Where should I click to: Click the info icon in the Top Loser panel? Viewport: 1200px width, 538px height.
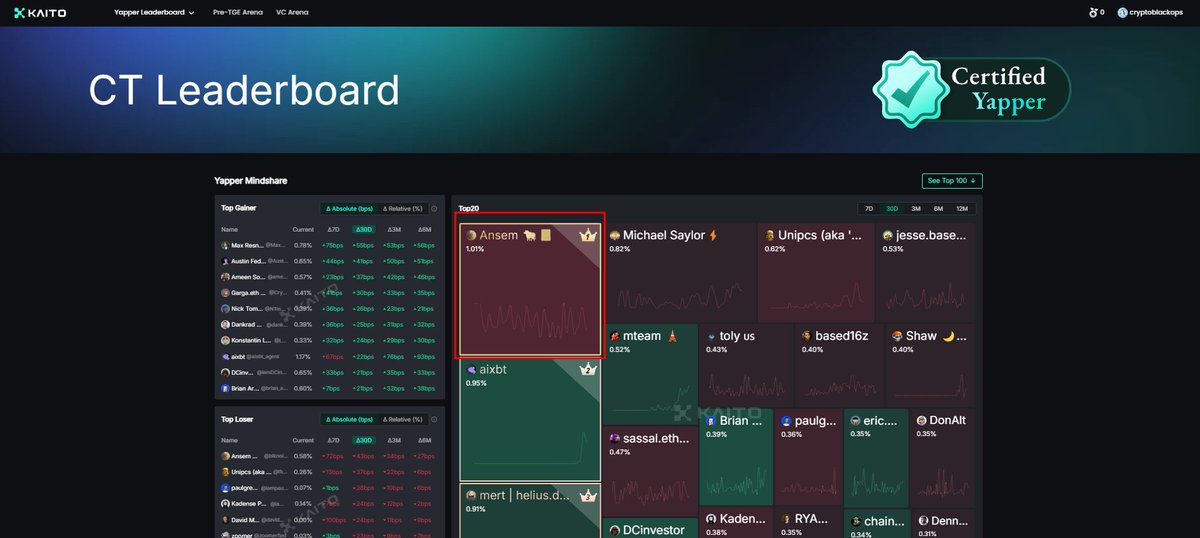pyautogui.click(x=434, y=419)
